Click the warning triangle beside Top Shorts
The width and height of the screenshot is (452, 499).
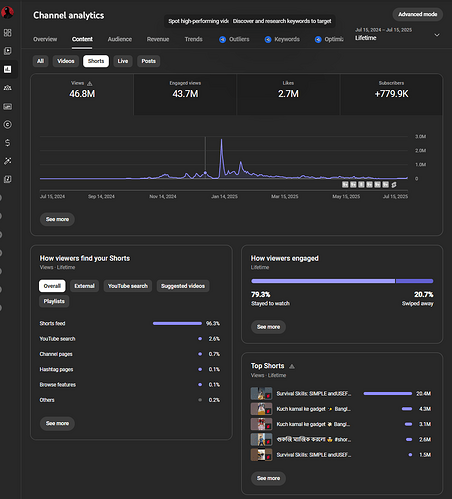pos(292,366)
